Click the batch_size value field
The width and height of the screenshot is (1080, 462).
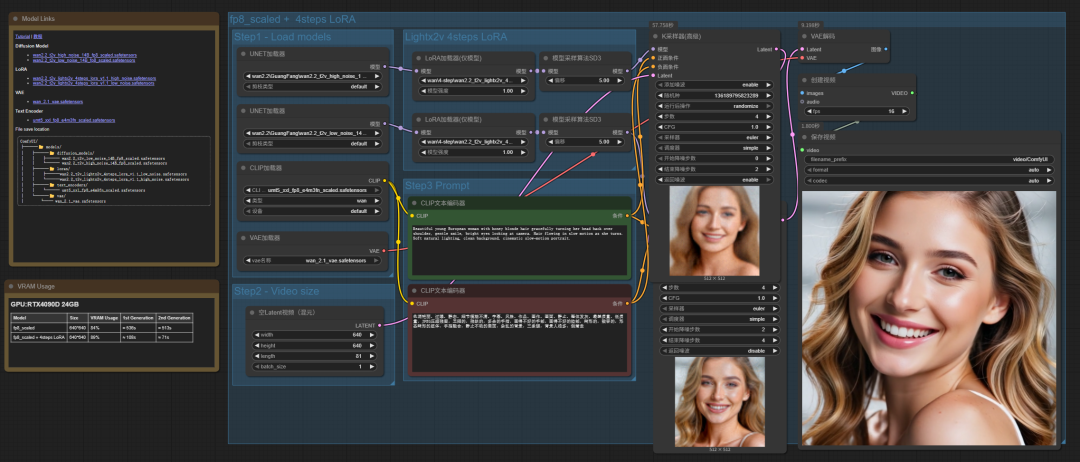[x=314, y=366]
